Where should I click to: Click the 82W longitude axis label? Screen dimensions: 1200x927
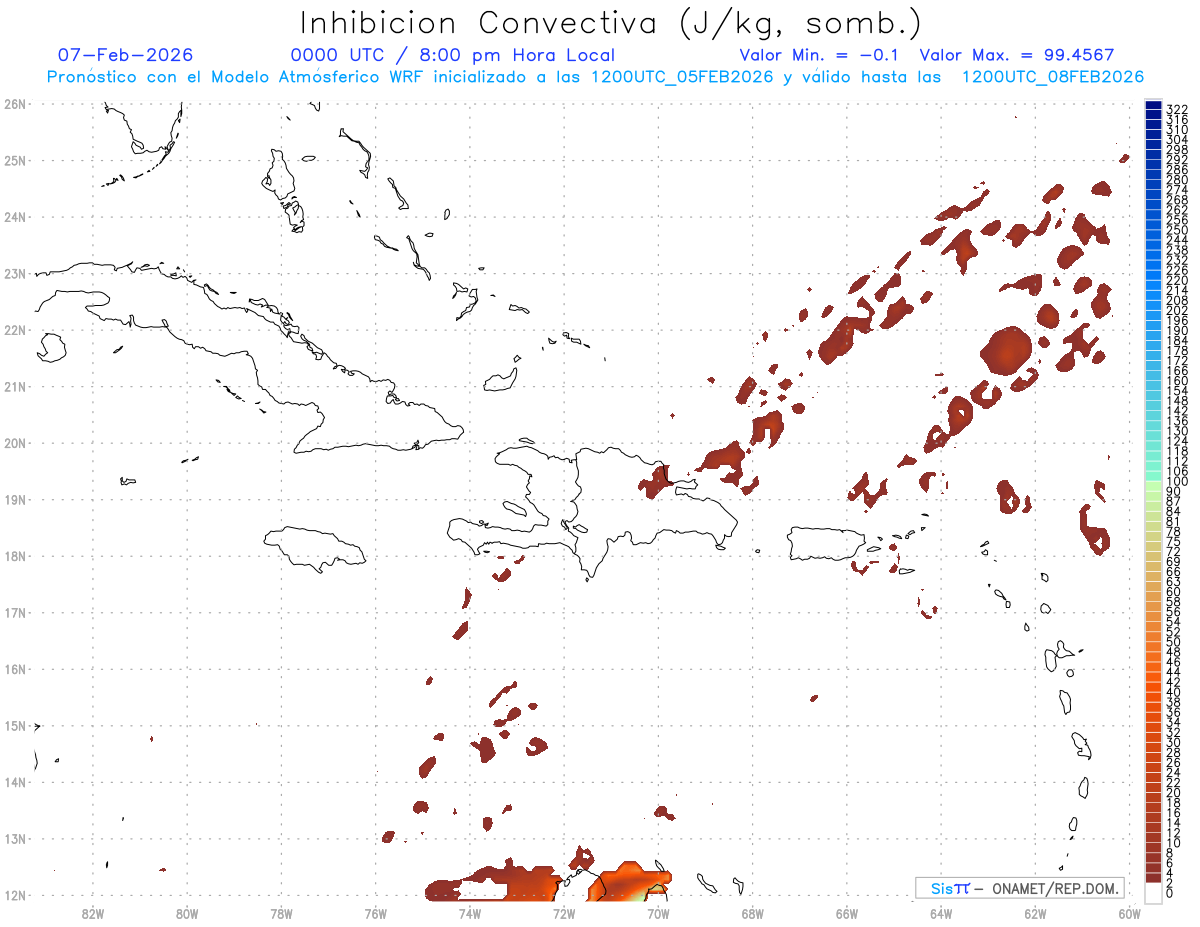(92, 913)
